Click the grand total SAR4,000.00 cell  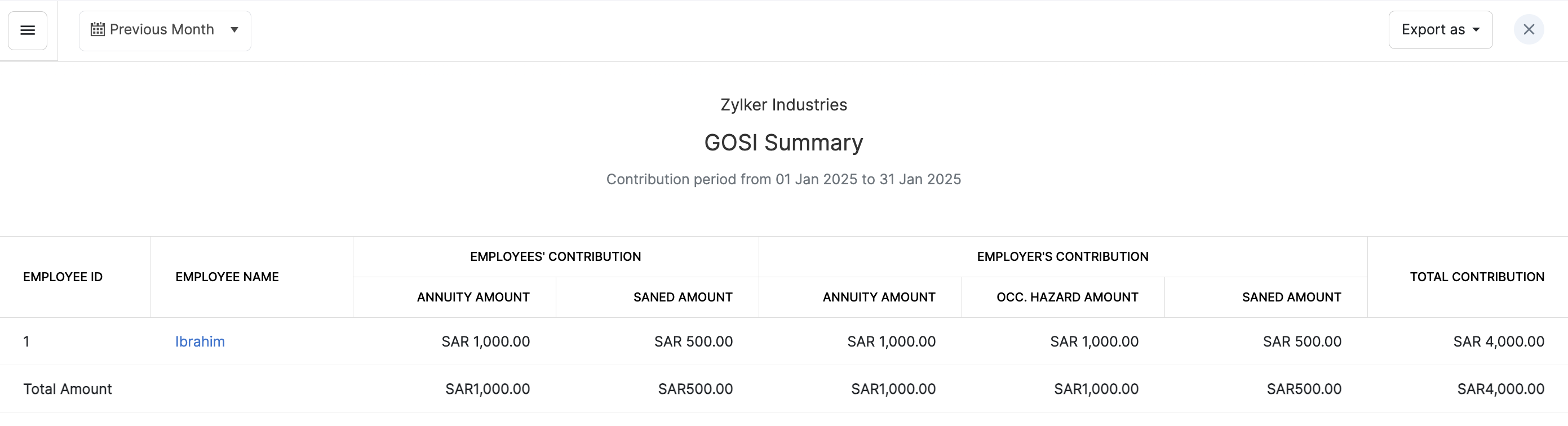[1500, 389]
